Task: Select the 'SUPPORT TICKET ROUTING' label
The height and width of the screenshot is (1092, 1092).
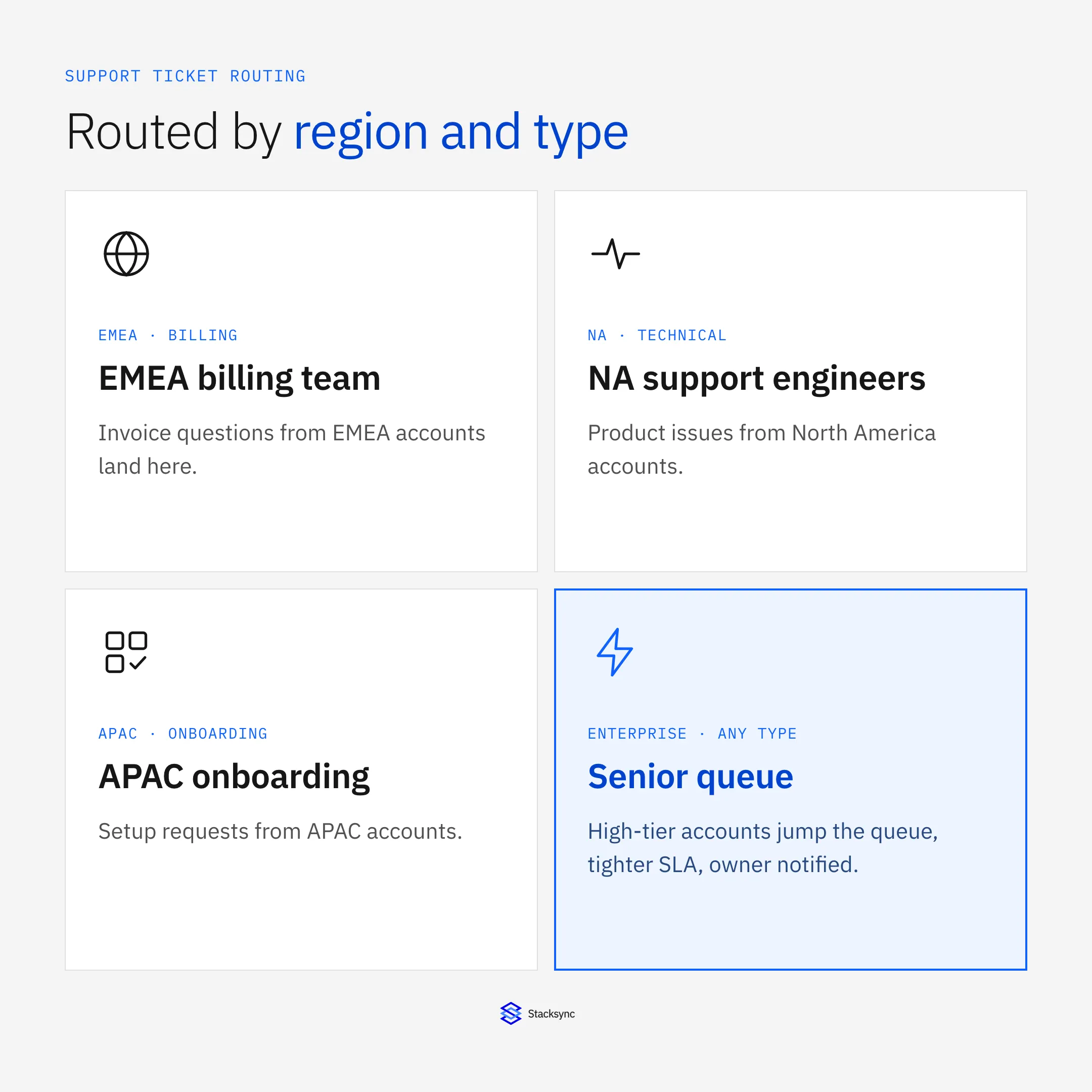Action: 185,76
